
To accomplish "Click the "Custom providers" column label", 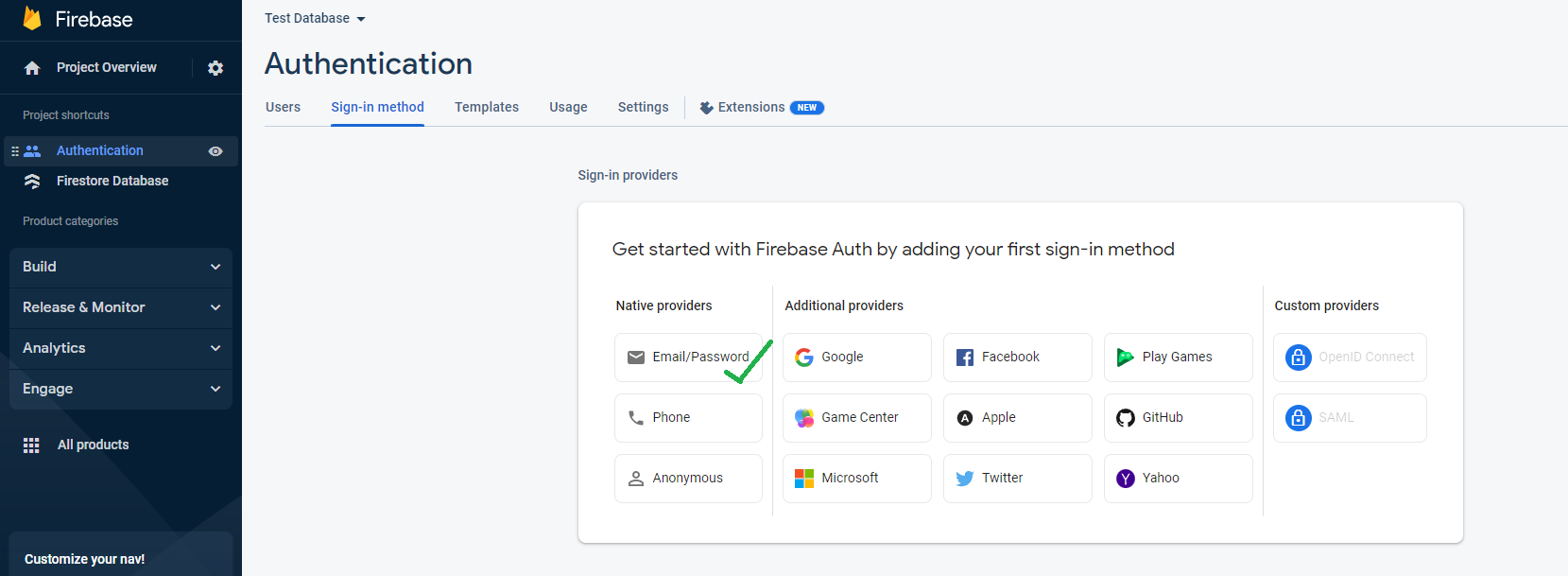I will click(1327, 305).
